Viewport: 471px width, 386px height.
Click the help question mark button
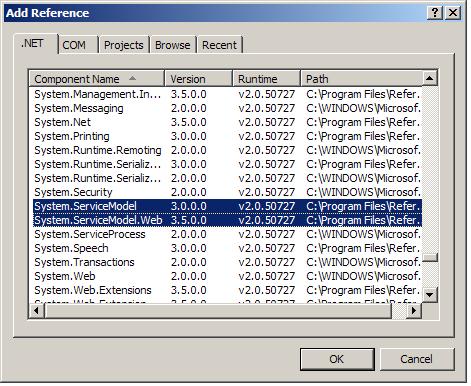[435, 13]
